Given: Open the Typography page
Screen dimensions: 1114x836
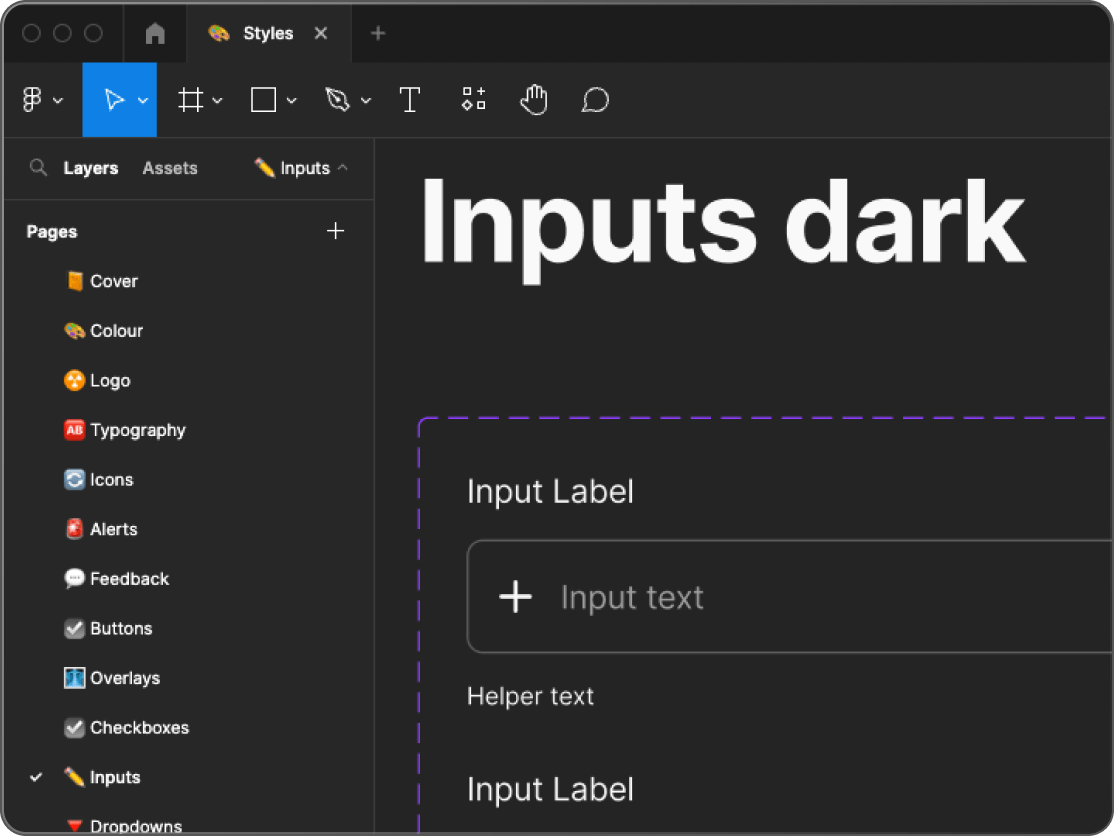Looking at the screenshot, I should 137,430.
